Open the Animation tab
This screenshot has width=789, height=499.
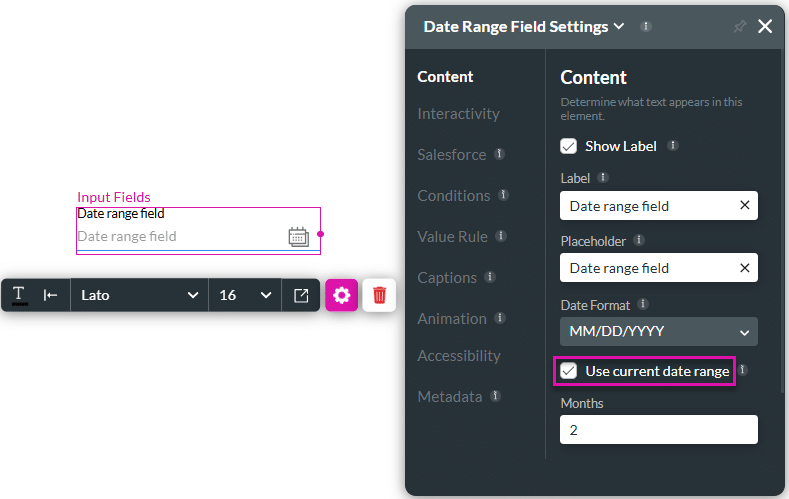(x=452, y=319)
